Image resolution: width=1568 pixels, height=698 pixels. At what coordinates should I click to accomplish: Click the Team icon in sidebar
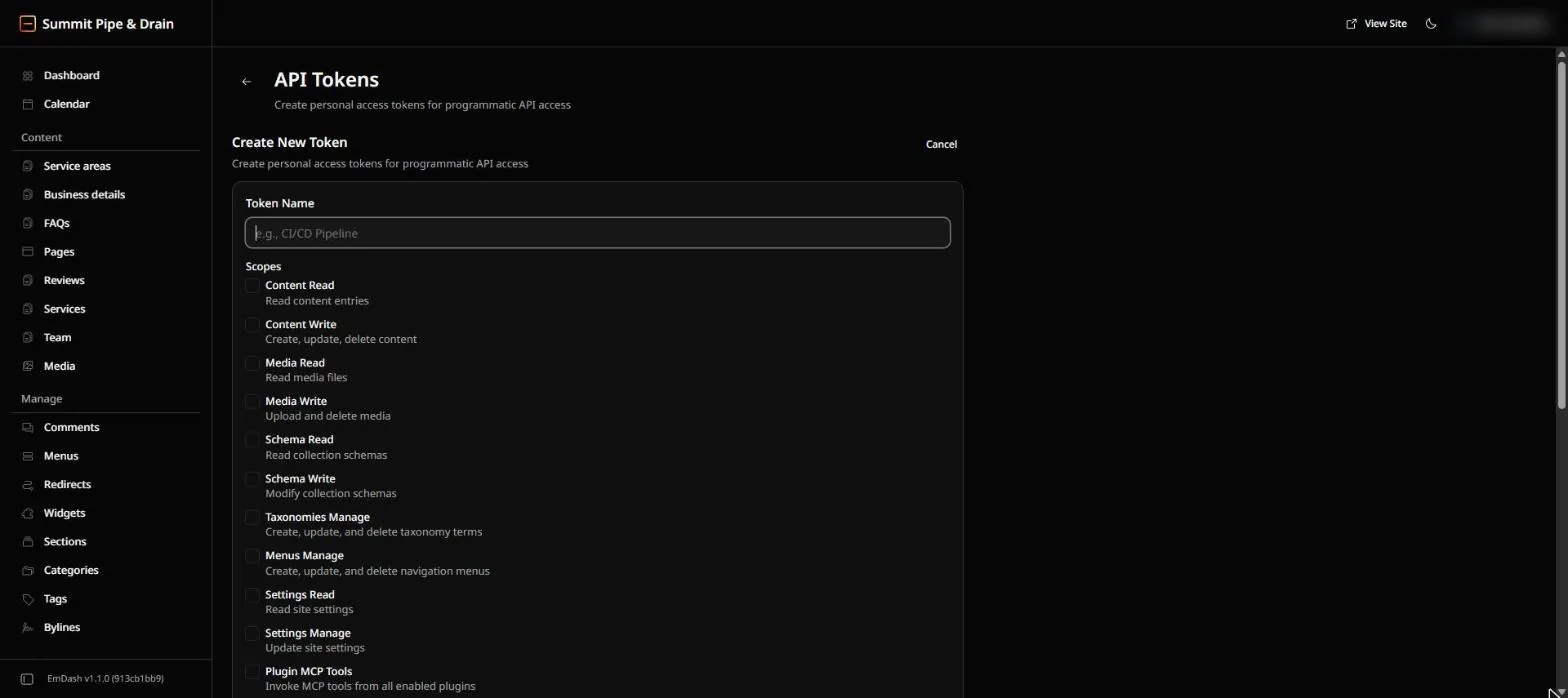28,338
